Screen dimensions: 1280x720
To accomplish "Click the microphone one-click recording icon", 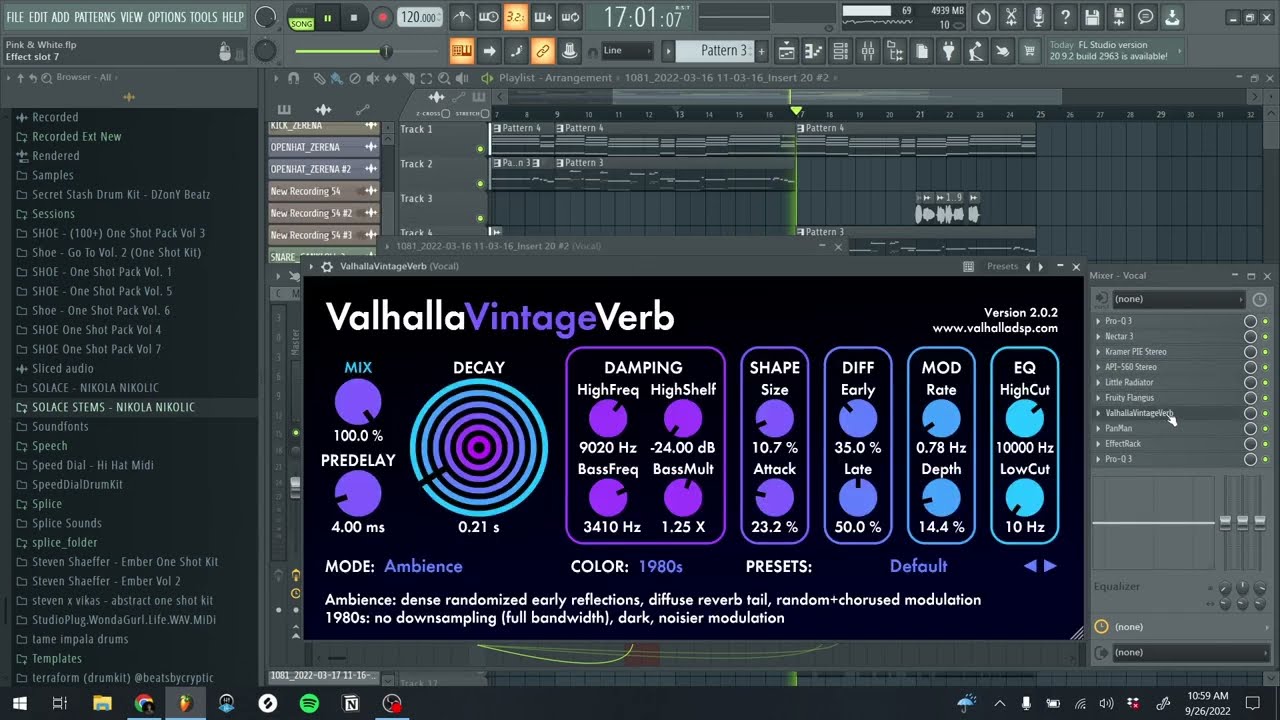I will tap(1038, 17).
